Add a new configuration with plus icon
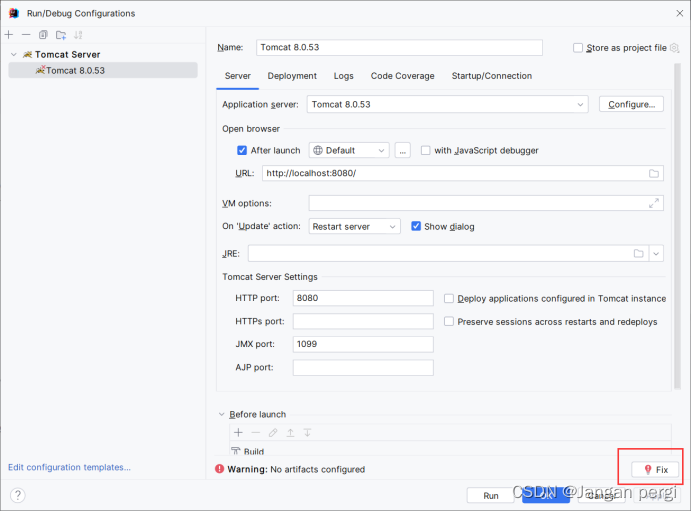The height and width of the screenshot is (511, 691). 9,35
